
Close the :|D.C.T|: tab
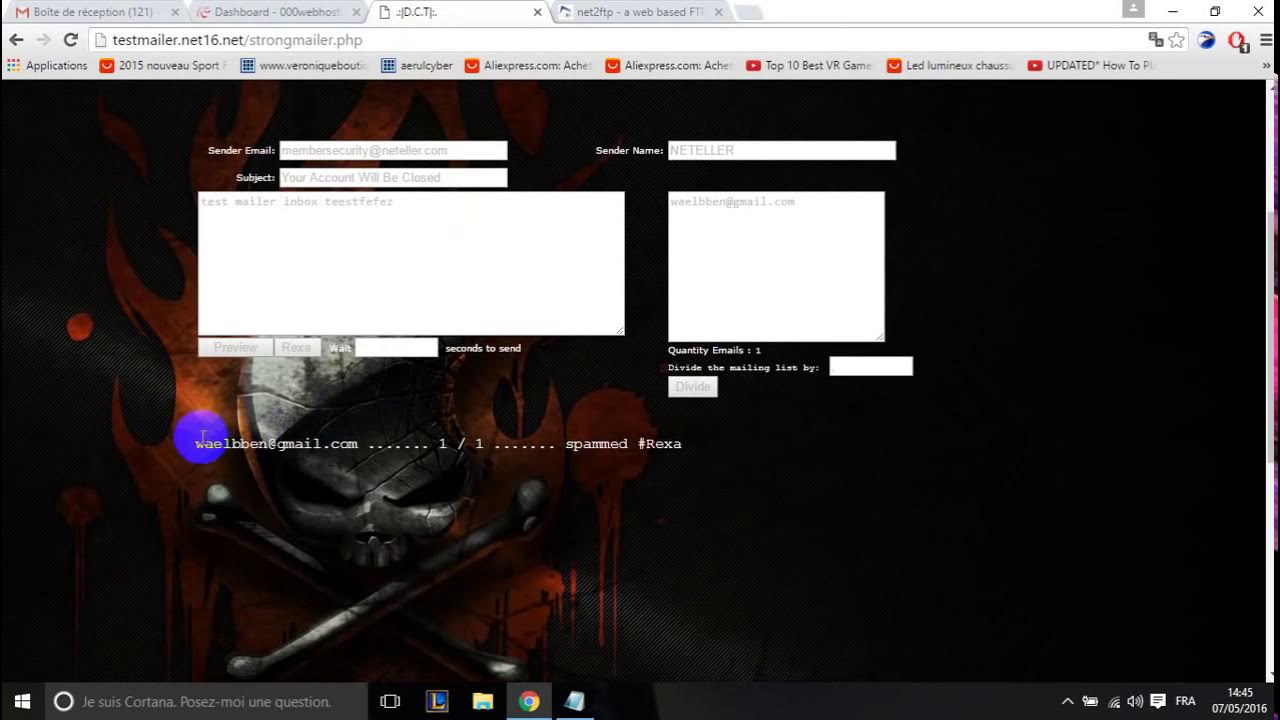[x=538, y=12]
